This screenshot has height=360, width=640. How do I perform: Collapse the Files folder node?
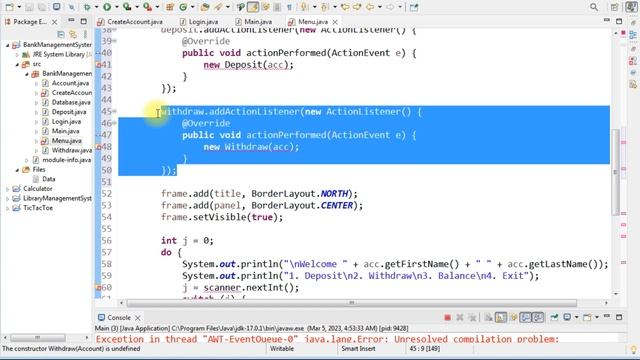17,169
